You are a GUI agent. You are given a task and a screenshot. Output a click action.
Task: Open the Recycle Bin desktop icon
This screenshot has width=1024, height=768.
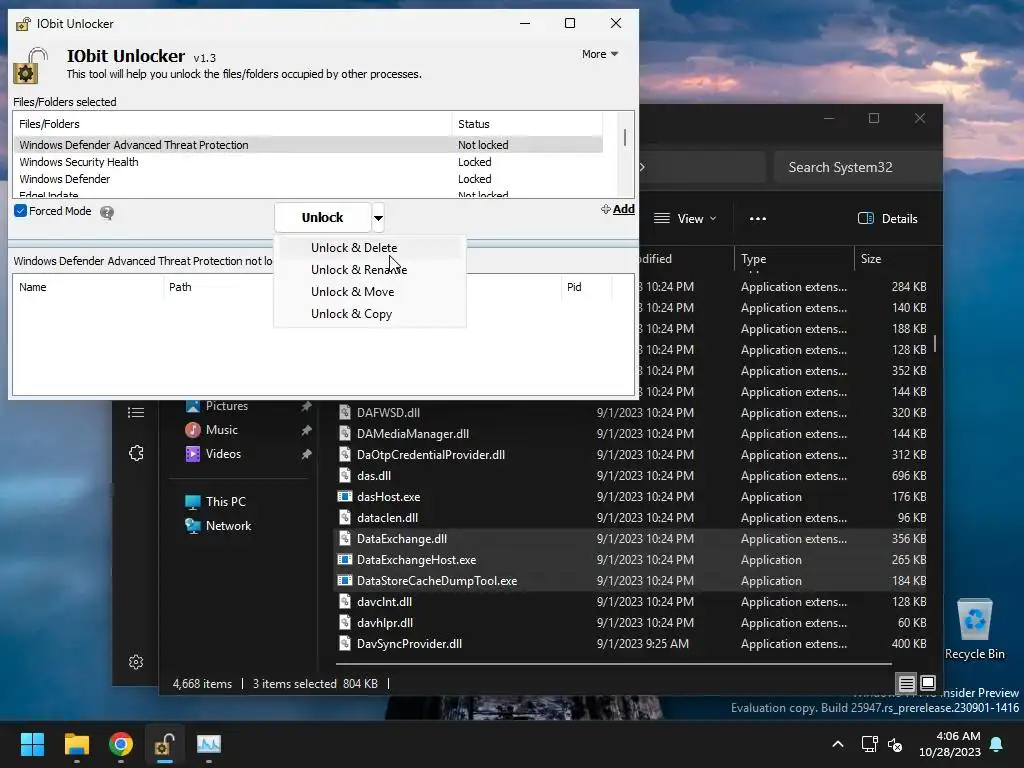coord(974,630)
